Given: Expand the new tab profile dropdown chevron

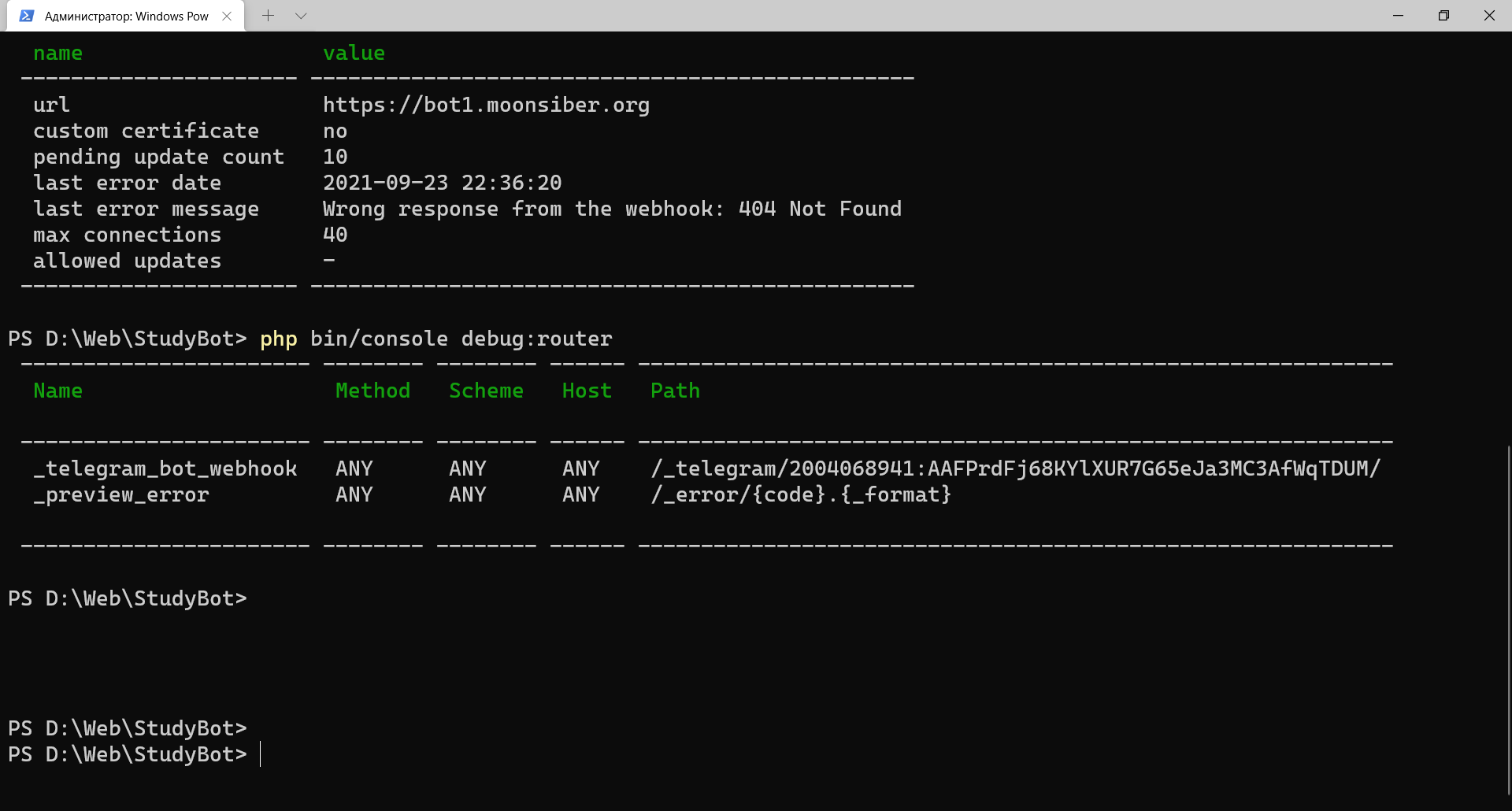Looking at the screenshot, I should click(x=301, y=16).
